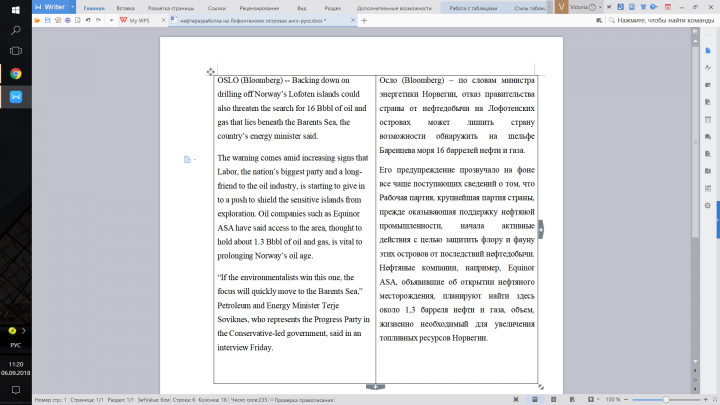Open the Рецензирование ribbon tab
The height and width of the screenshot is (405, 720).
tap(259, 8)
